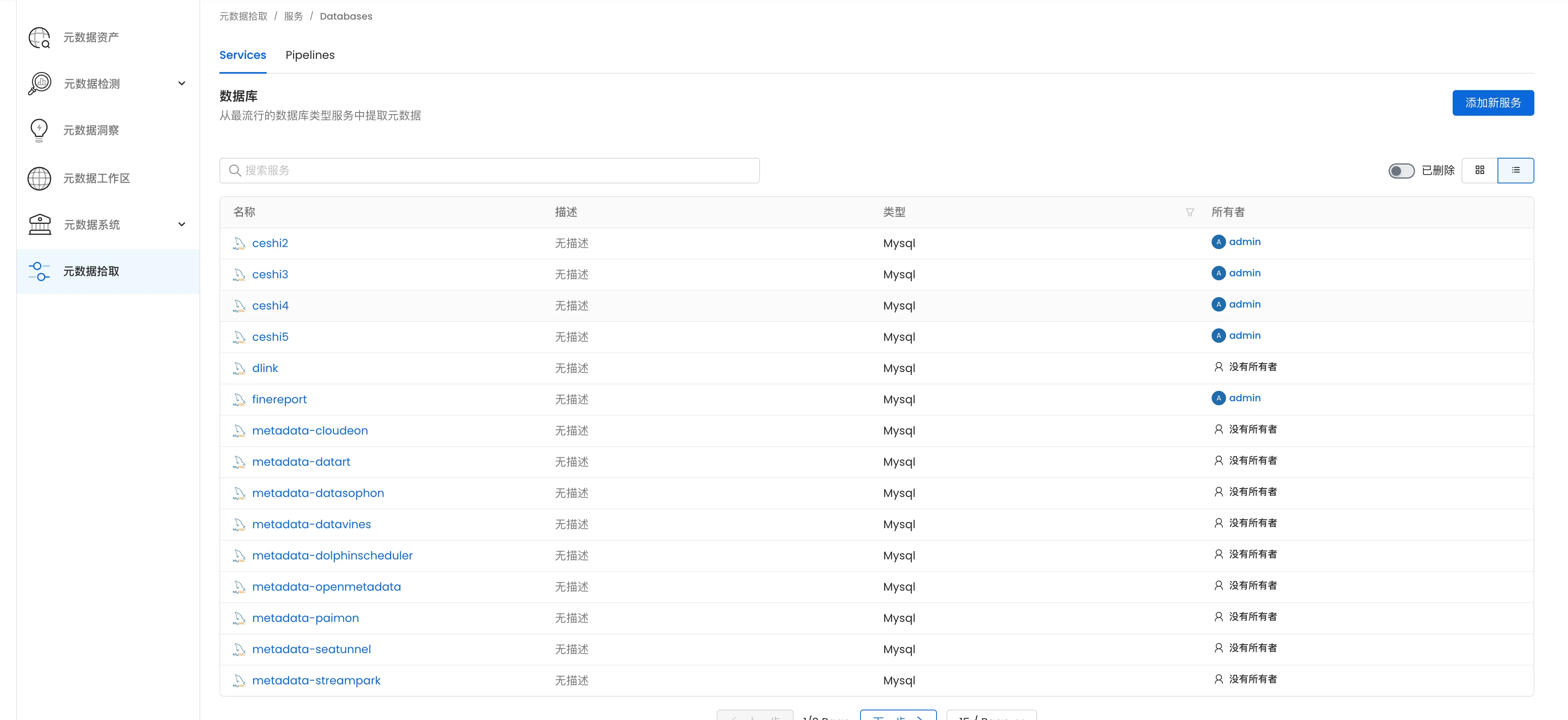Switch to list view layout

pyautogui.click(x=1515, y=171)
